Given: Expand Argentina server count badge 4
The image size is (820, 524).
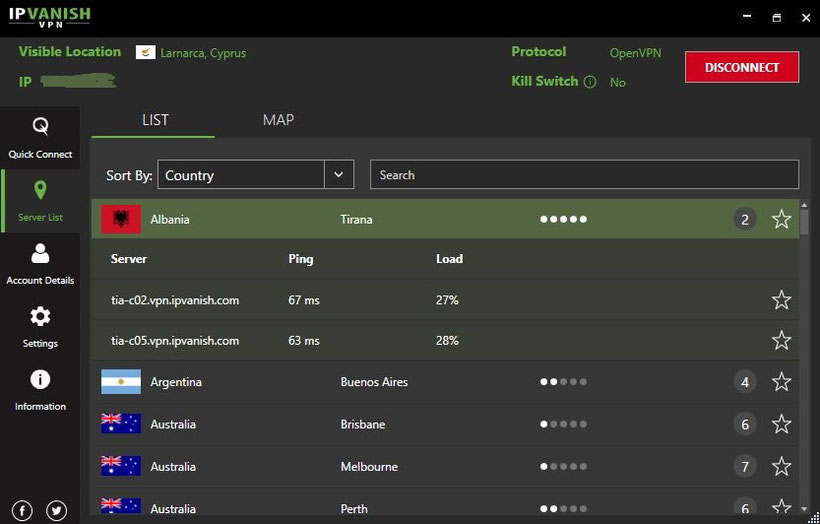Looking at the screenshot, I should 745,382.
